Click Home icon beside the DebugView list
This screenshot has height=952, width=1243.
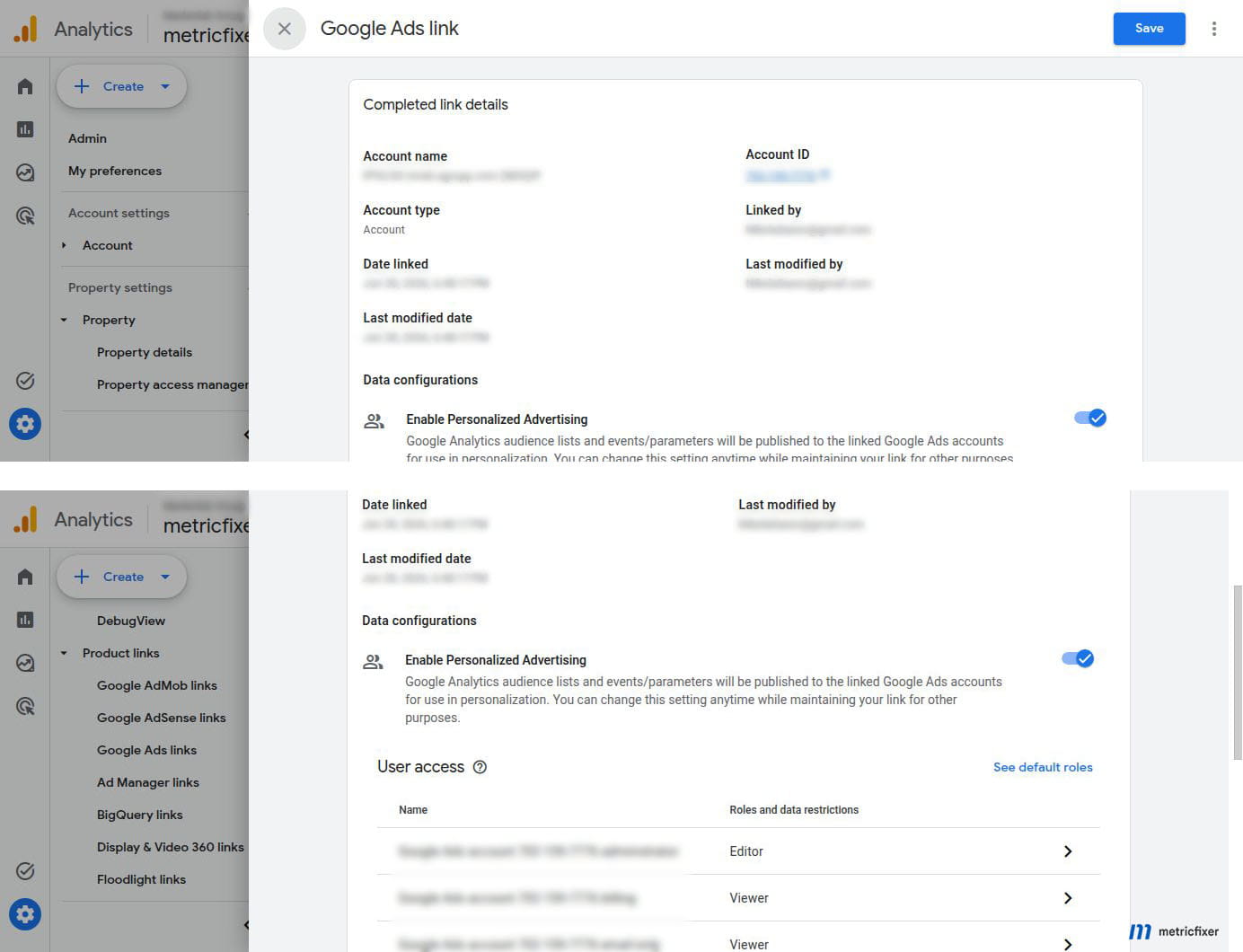click(x=25, y=577)
